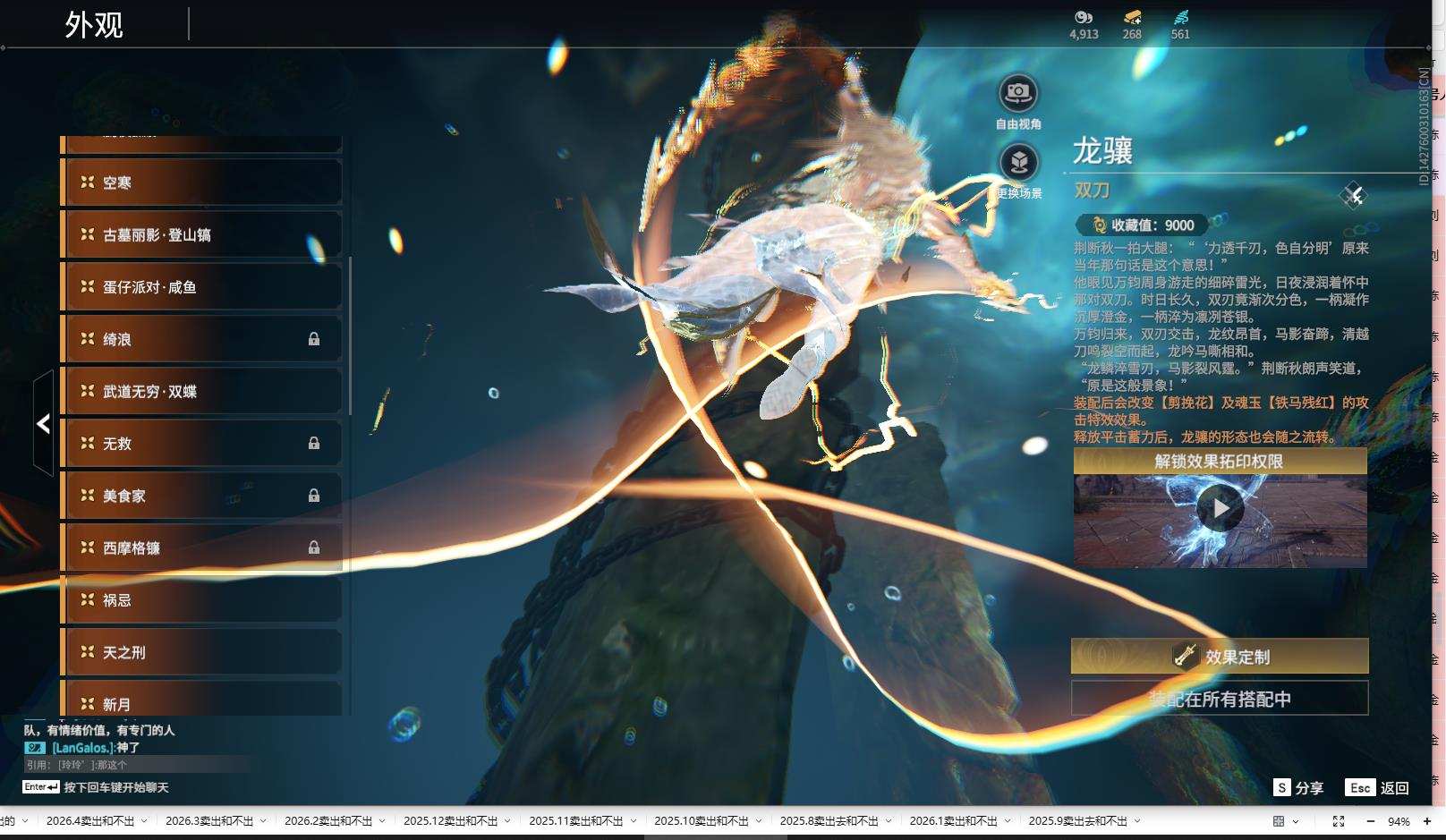Click the 收藏值 collection value badge
The width and height of the screenshot is (1446, 840).
point(1142,225)
